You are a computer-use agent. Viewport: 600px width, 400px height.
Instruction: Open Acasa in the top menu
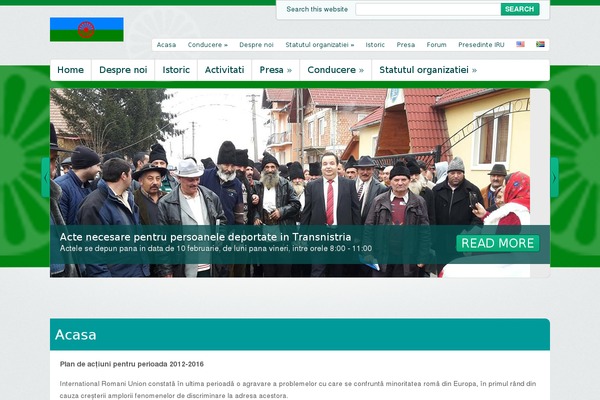click(x=166, y=45)
